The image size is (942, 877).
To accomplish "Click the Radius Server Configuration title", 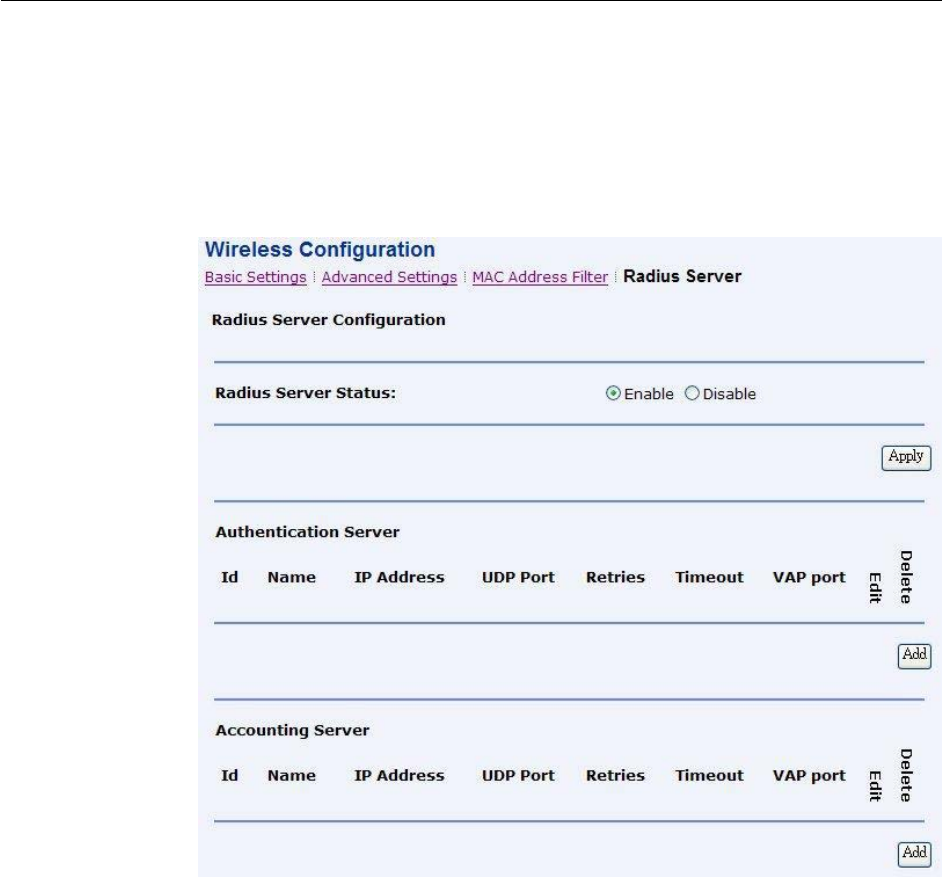I will 329,320.
